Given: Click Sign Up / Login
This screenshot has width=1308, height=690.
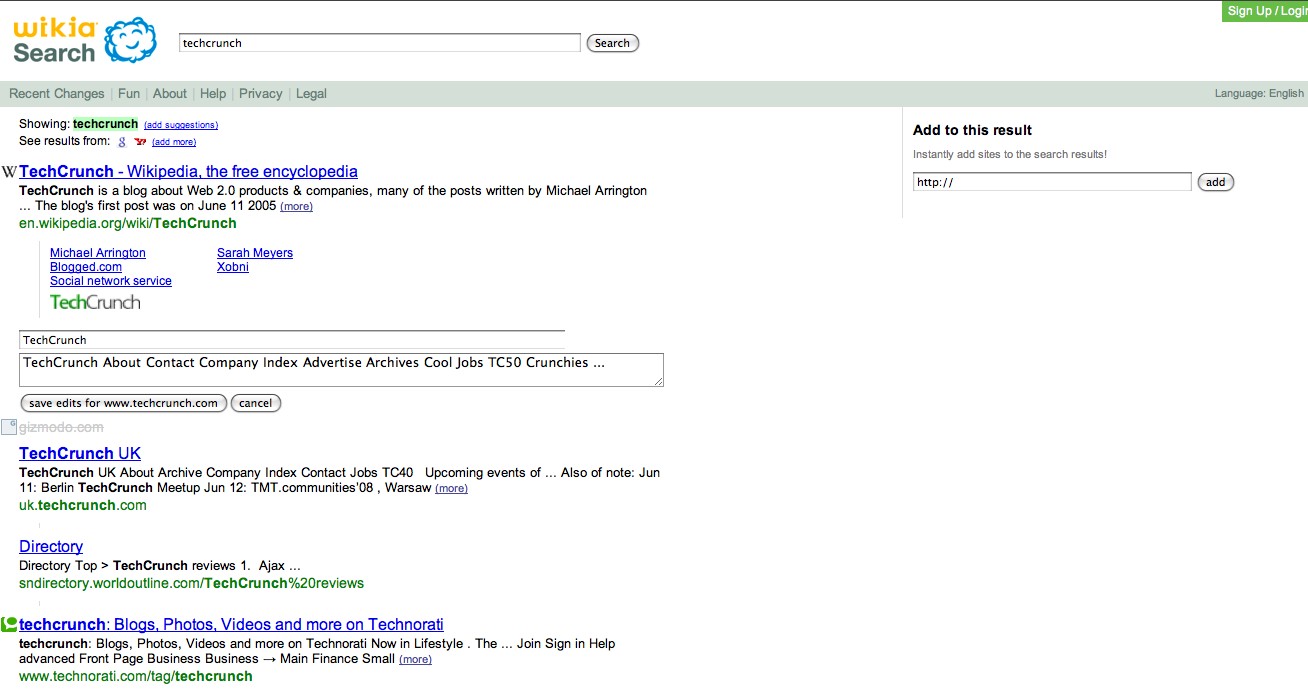Looking at the screenshot, I should click(x=1266, y=11).
